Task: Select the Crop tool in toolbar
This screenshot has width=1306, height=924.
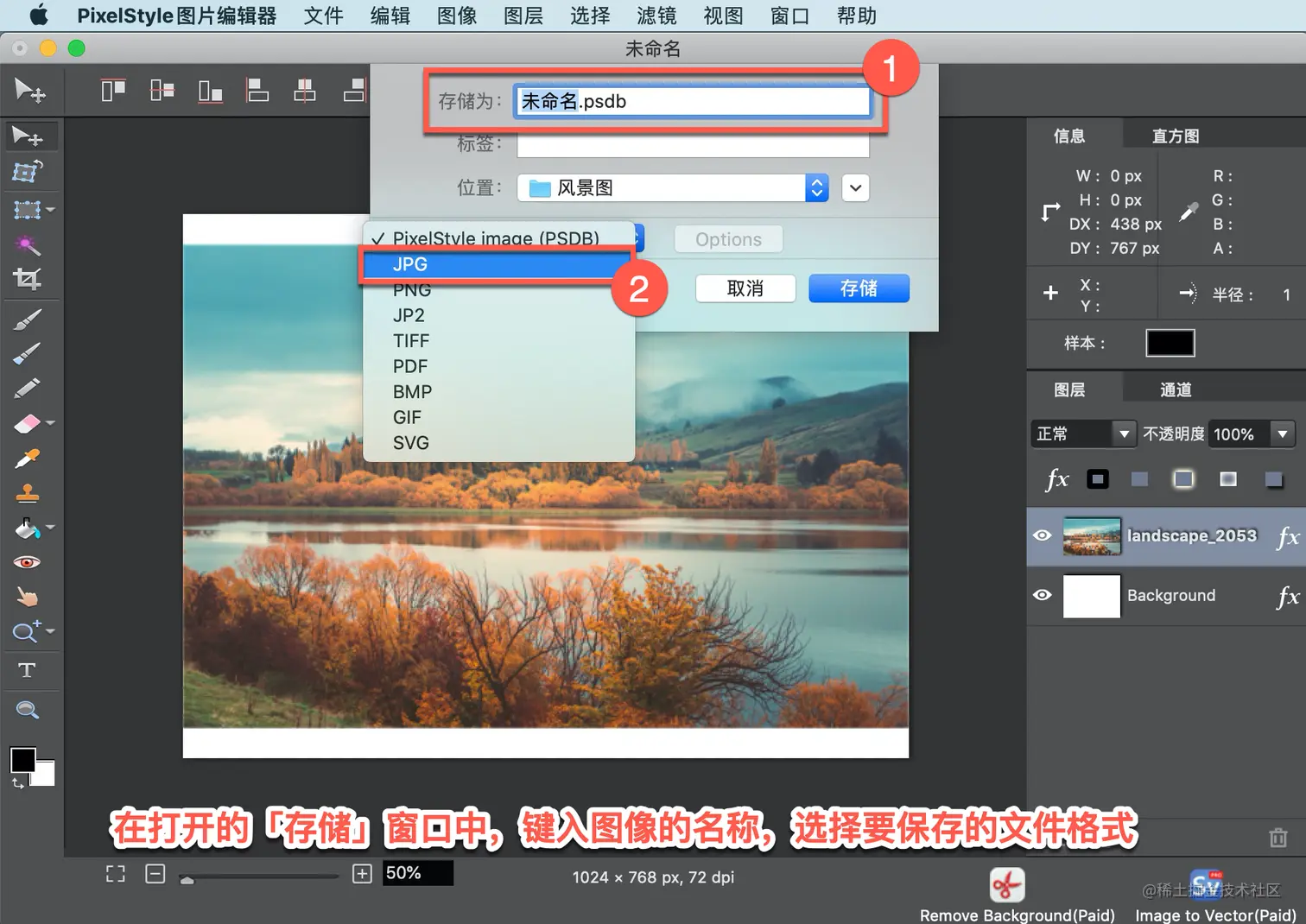Action: [27, 279]
